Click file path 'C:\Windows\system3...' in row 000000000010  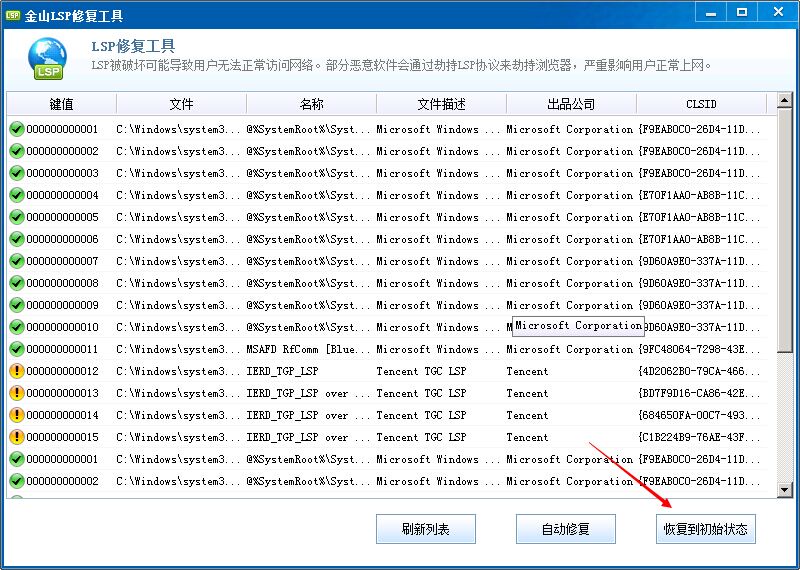(x=178, y=327)
